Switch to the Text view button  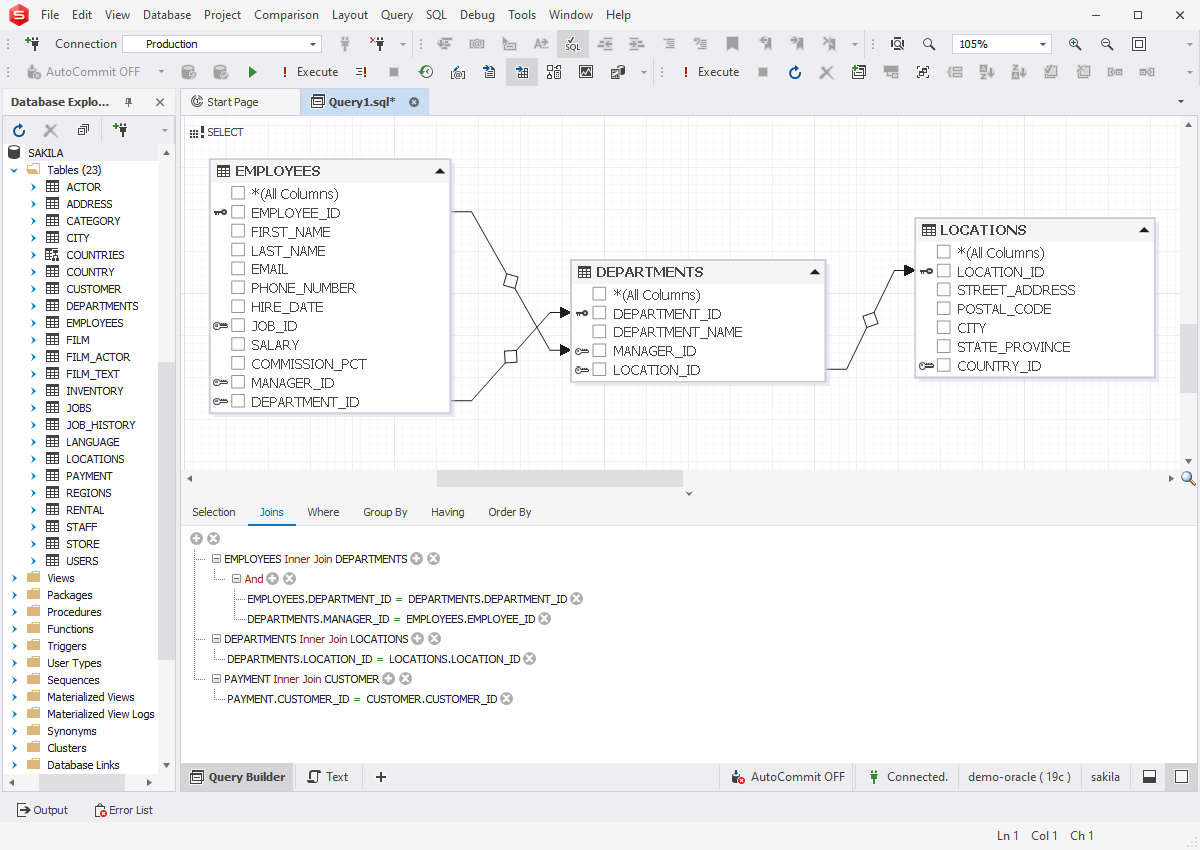click(328, 777)
